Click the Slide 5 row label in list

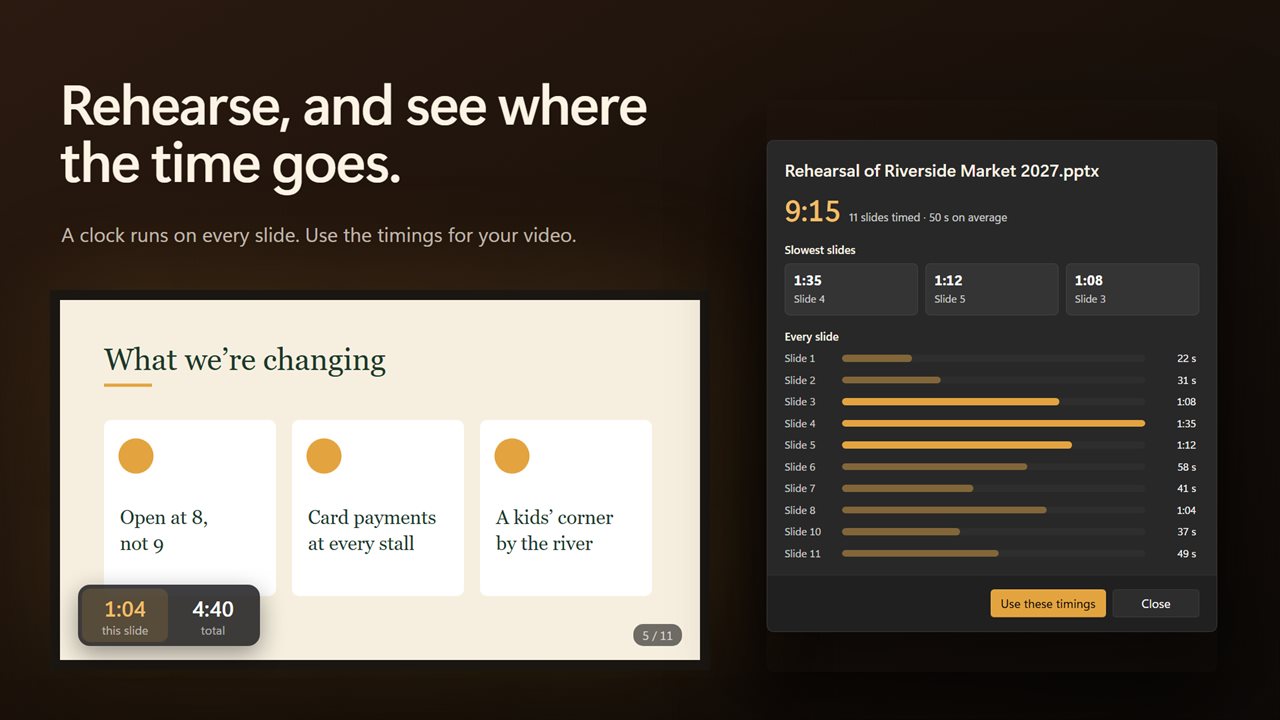pyautogui.click(x=800, y=445)
